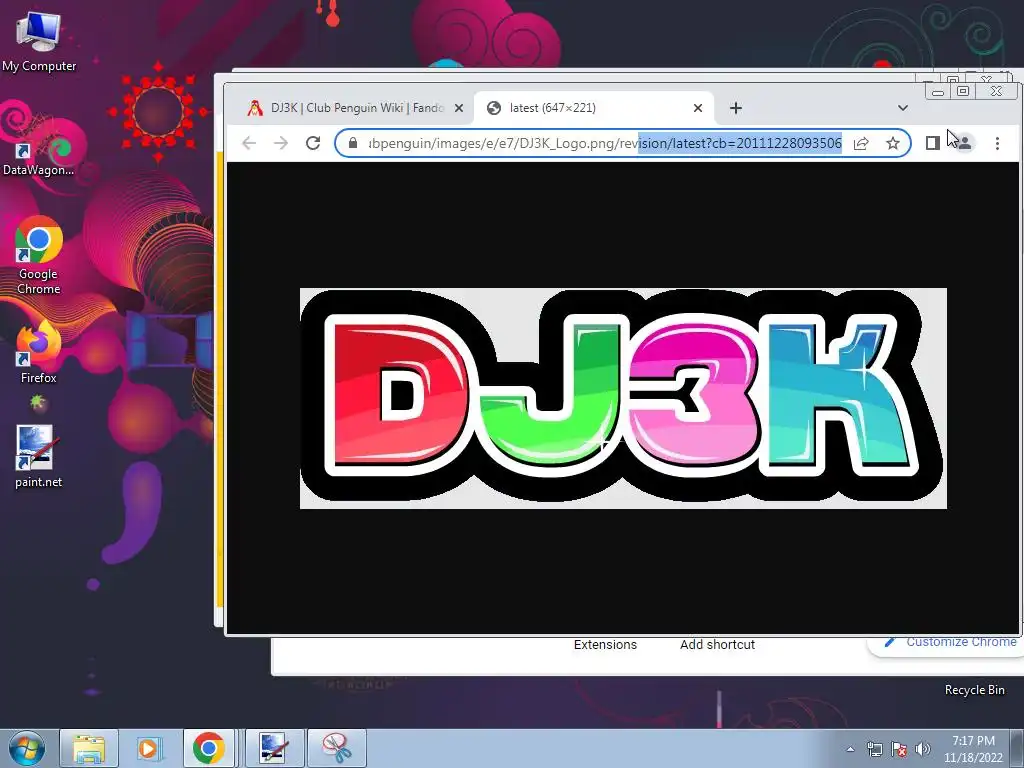This screenshot has width=1024, height=768.
Task: Bookmark this page with the star
Action: [893, 143]
